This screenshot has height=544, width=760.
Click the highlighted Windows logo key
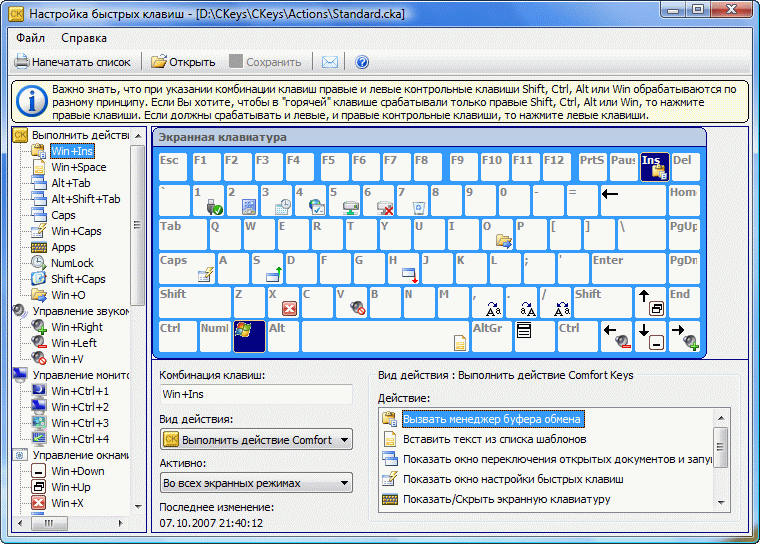point(250,336)
